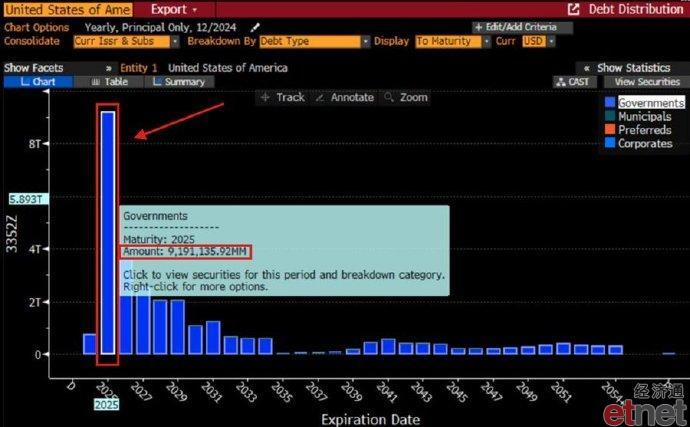Click the Show Statistics label
The width and height of the screenshot is (690, 427).
click(633, 68)
